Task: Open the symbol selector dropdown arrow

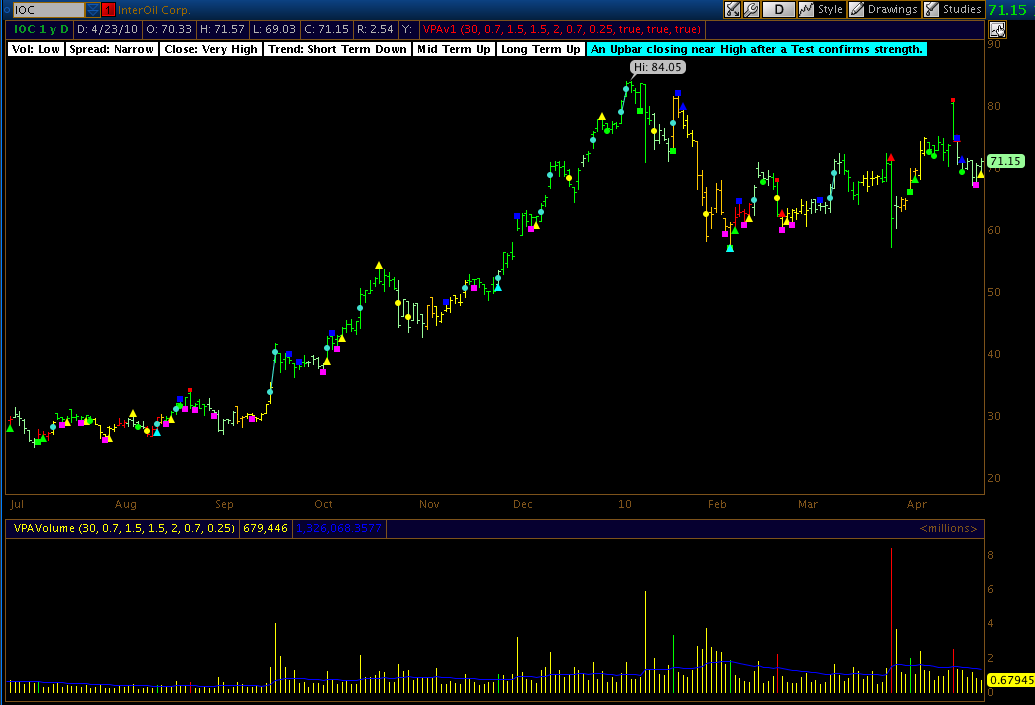Action: click(x=92, y=10)
